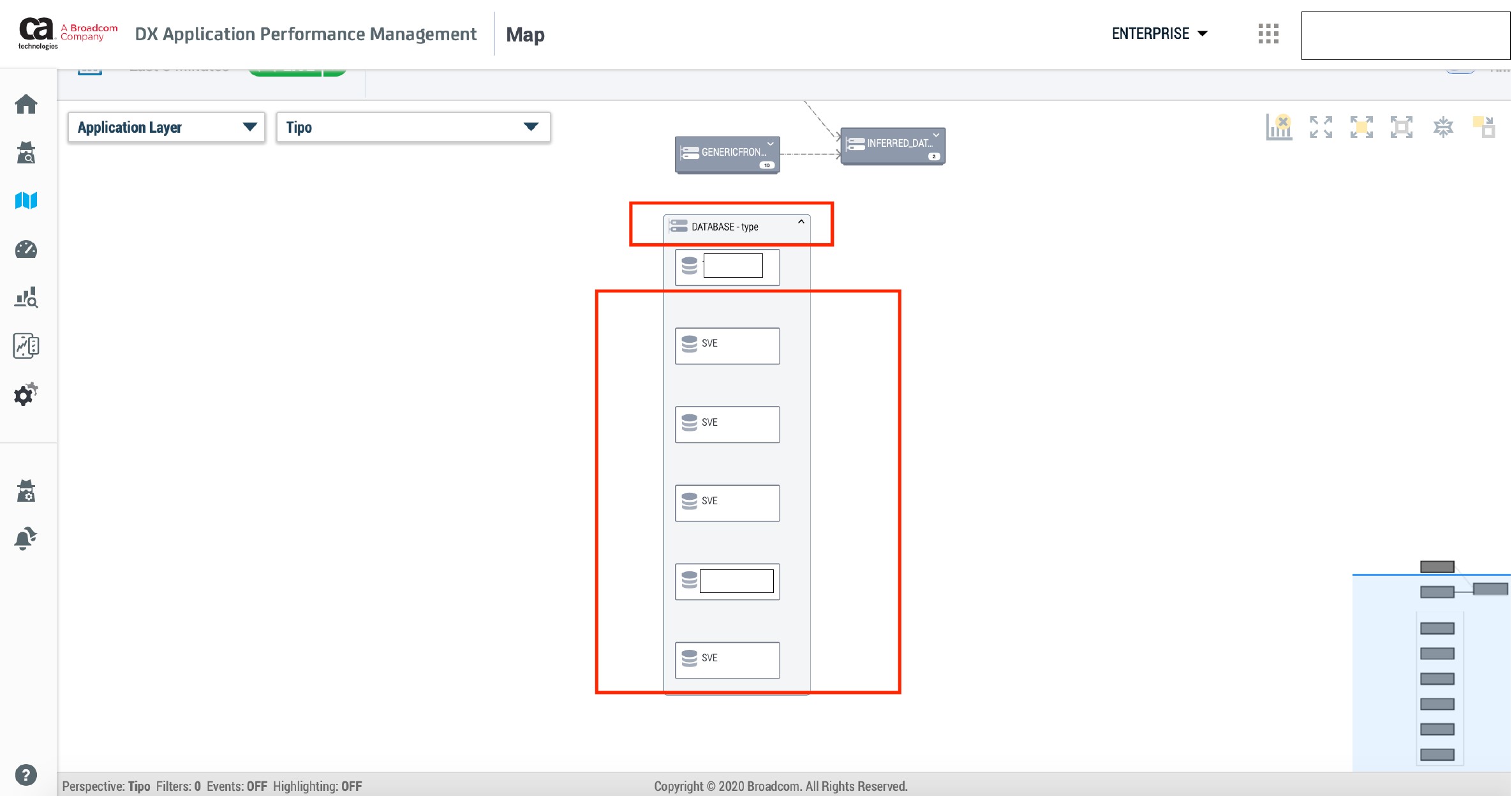Click the alert bell sidebar icon

pos(26,539)
